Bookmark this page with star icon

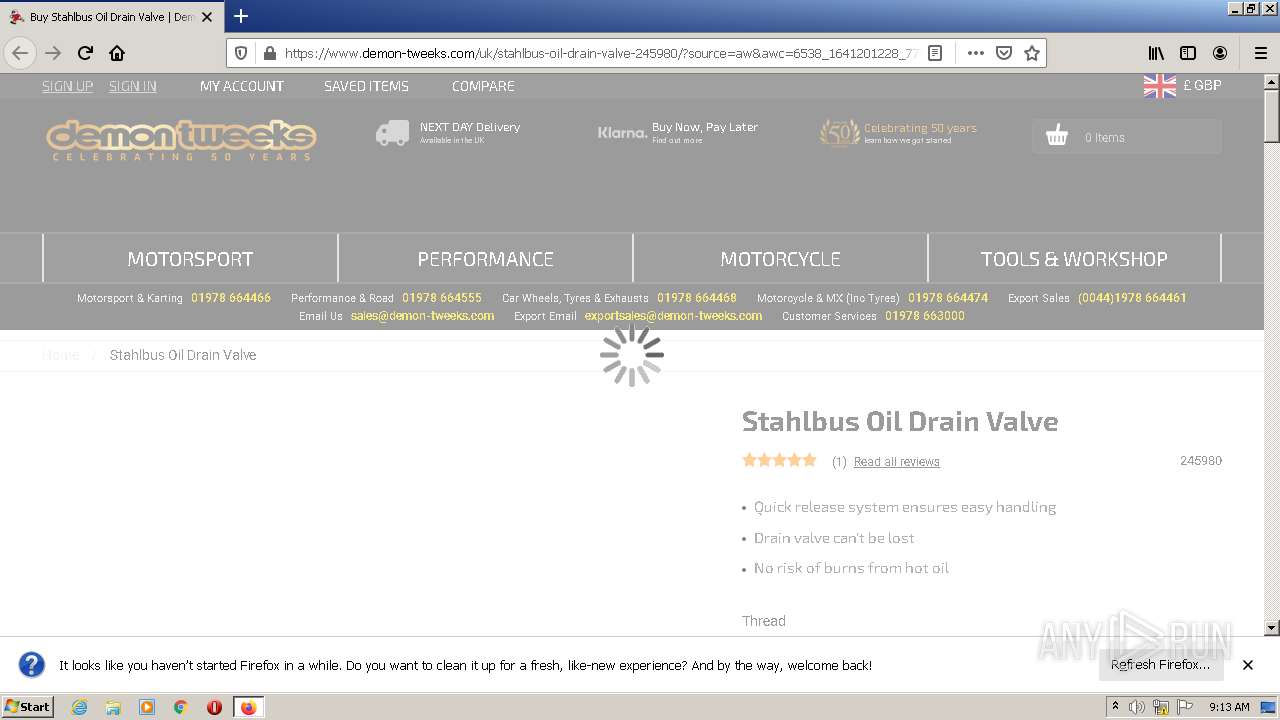pyautogui.click(x=1032, y=53)
